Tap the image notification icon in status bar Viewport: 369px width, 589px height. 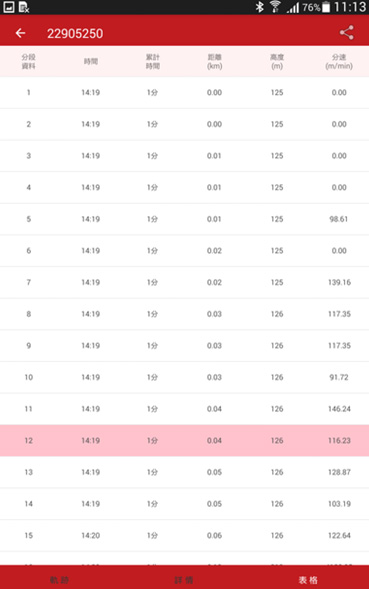pyautogui.click(x=9, y=7)
